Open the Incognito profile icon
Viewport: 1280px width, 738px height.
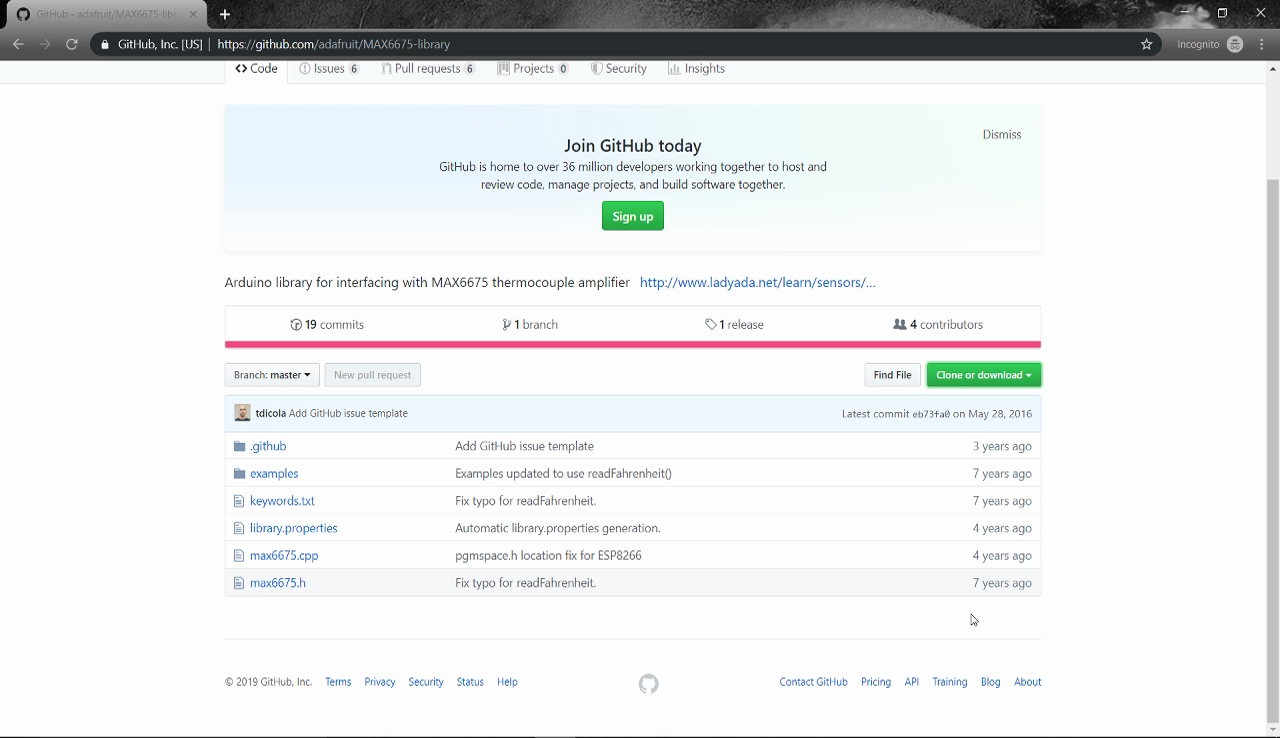1235,44
